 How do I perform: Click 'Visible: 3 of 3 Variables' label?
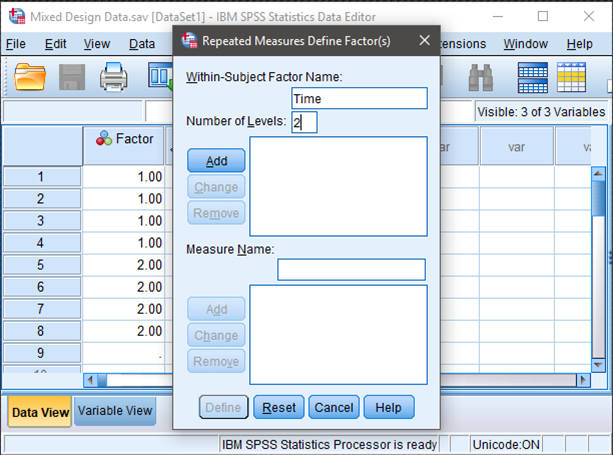pyautogui.click(x=541, y=112)
